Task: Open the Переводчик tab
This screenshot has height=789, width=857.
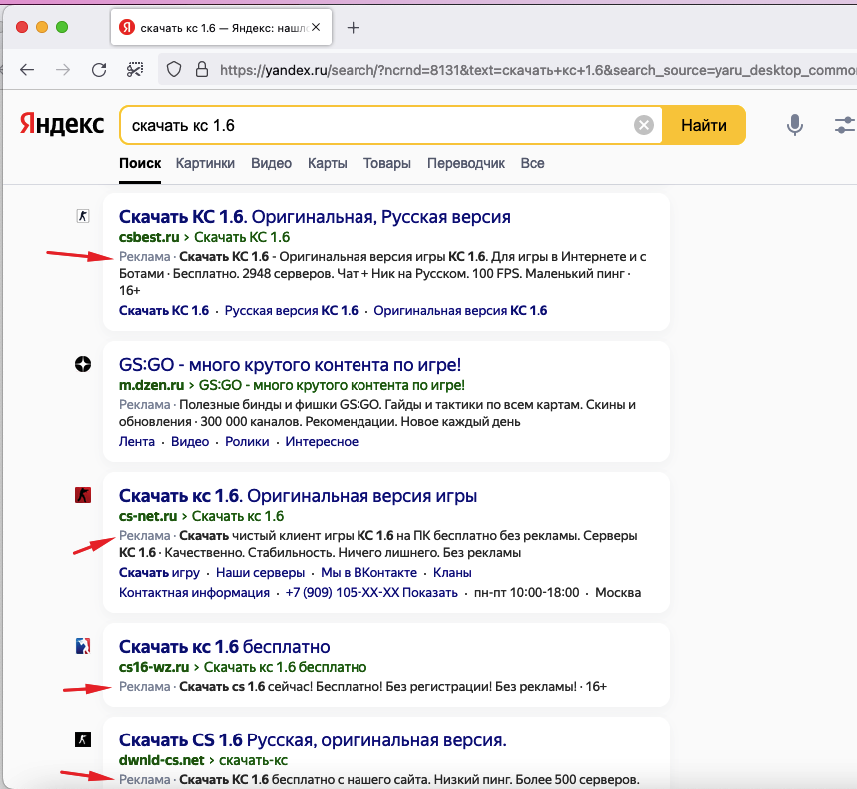Action: pyautogui.click(x=466, y=163)
